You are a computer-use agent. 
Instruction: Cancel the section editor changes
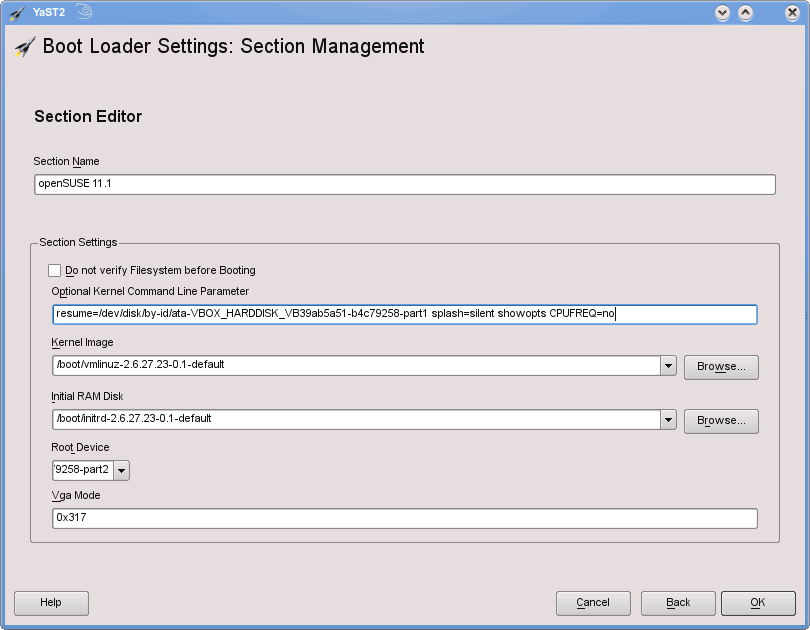click(593, 603)
